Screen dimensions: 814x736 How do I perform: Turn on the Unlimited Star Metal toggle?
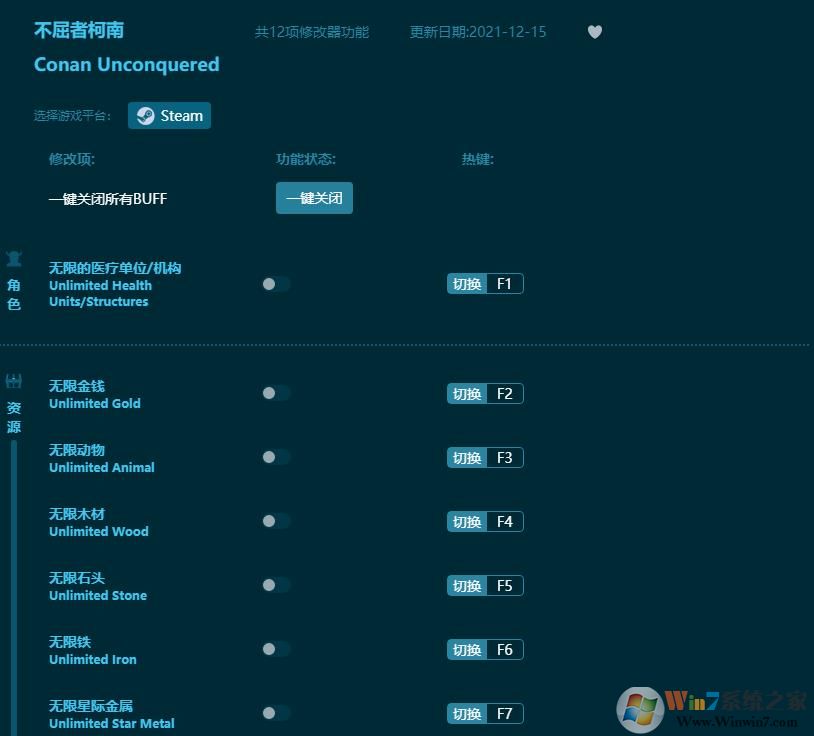274,713
